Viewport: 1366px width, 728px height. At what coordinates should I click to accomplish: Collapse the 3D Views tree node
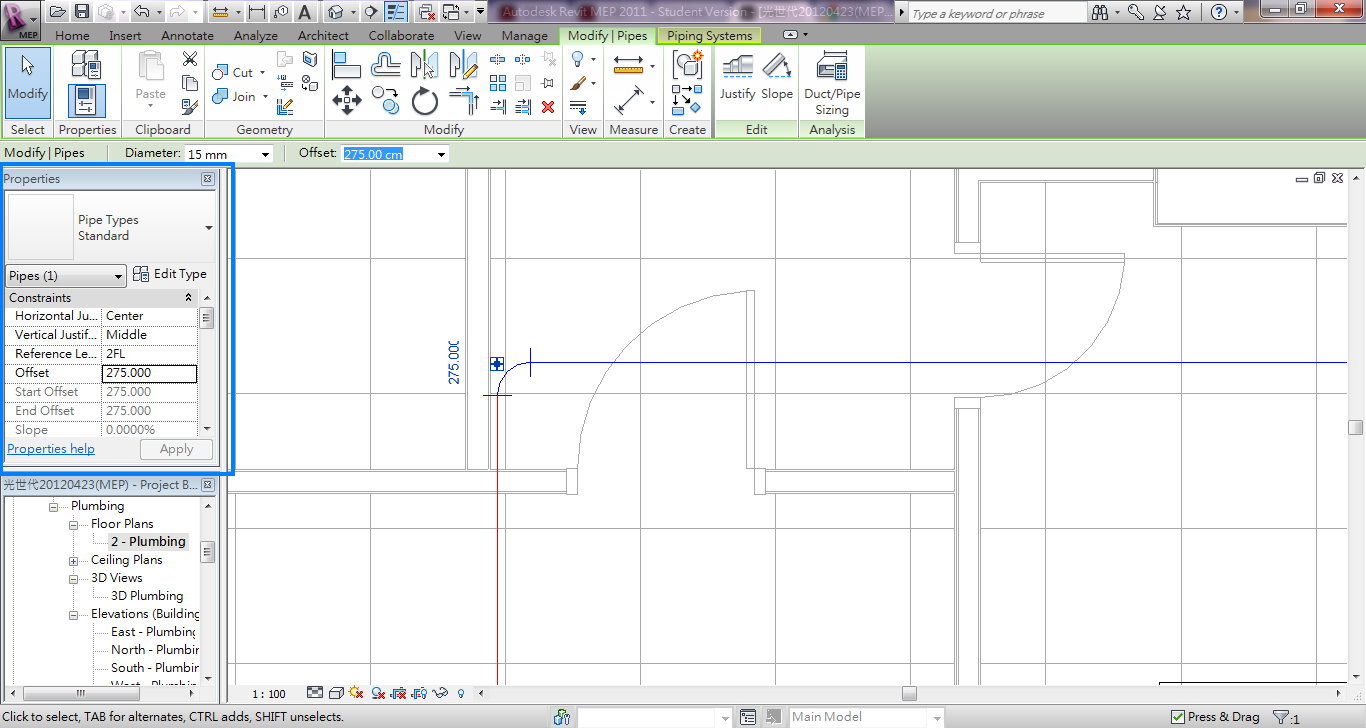(73, 578)
